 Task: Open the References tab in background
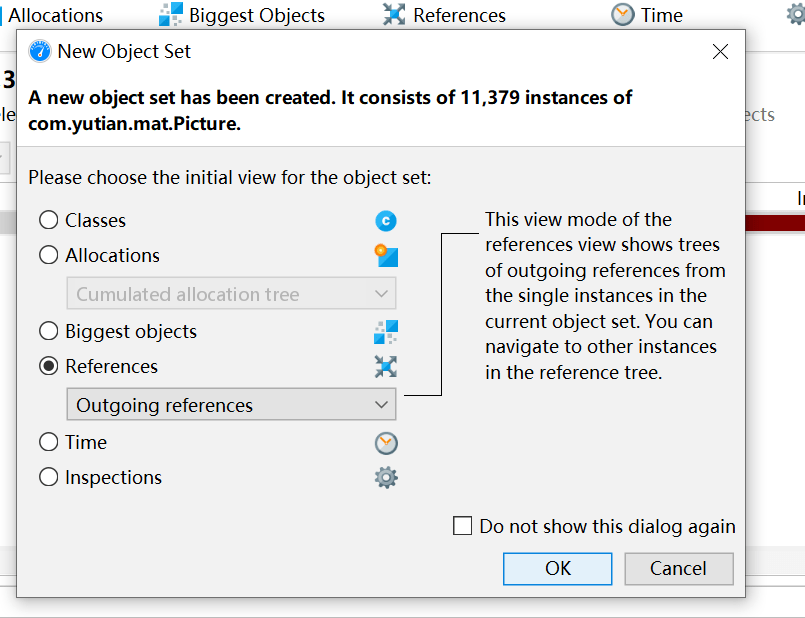click(445, 15)
